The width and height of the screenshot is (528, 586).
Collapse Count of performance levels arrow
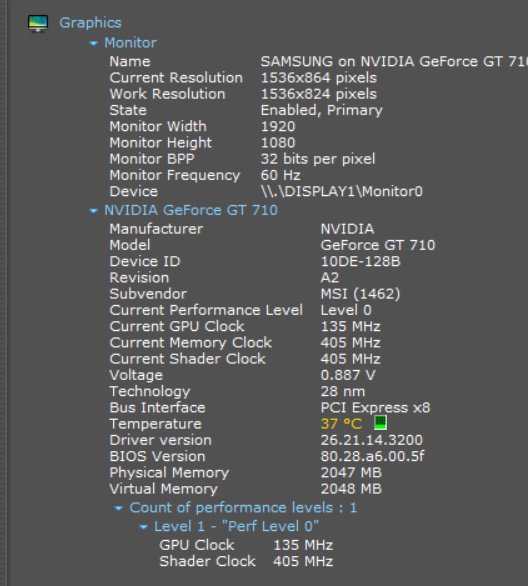click(x=118, y=508)
